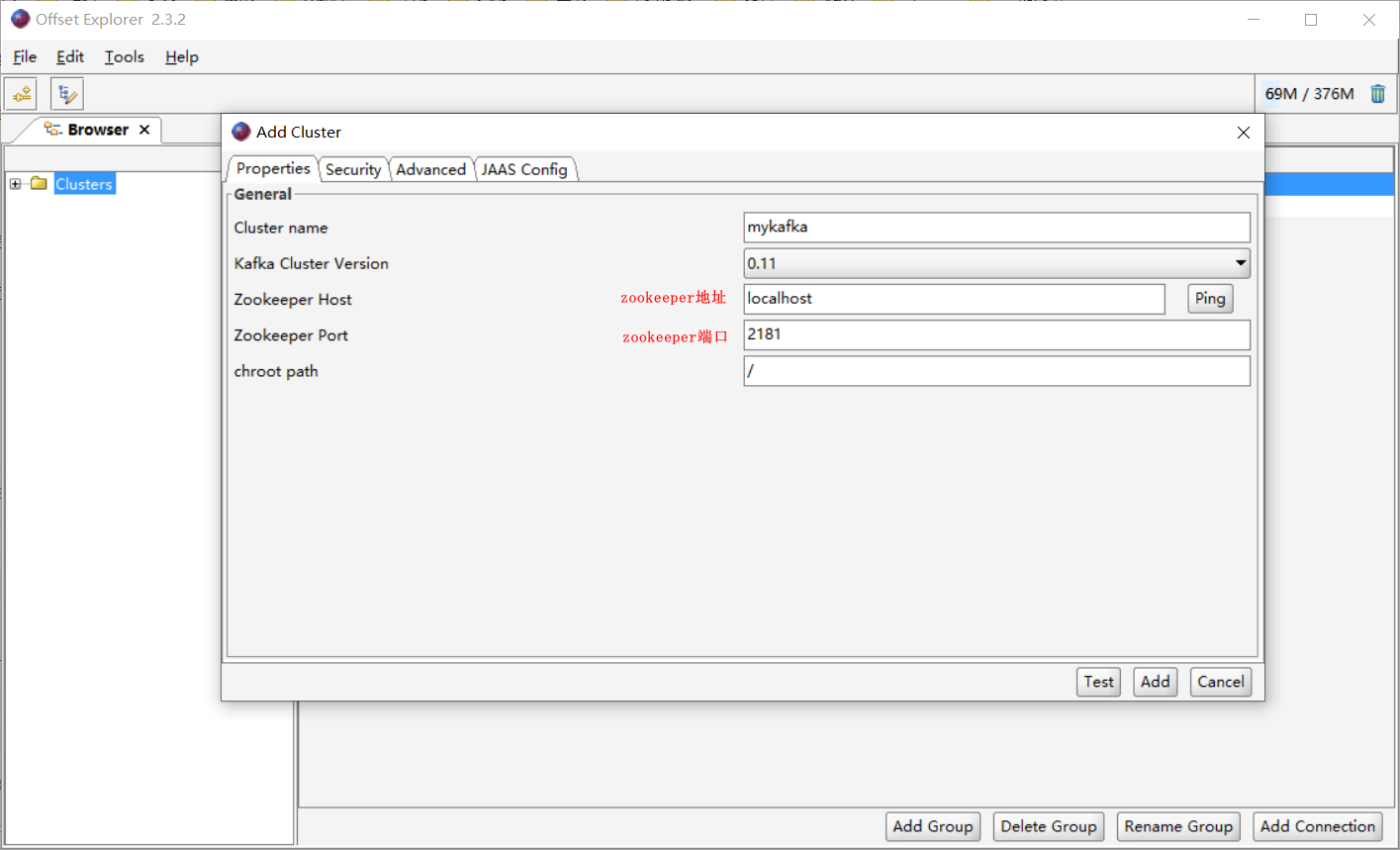Click the "Zookeeper Host" label

(x=293, y=300)
